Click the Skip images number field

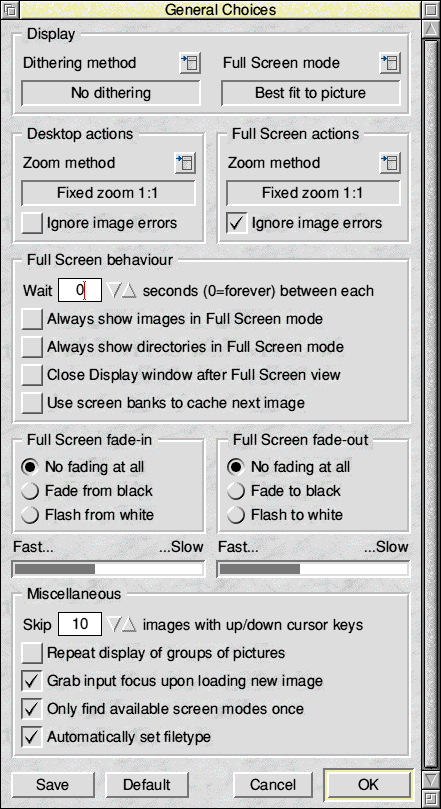80,625
